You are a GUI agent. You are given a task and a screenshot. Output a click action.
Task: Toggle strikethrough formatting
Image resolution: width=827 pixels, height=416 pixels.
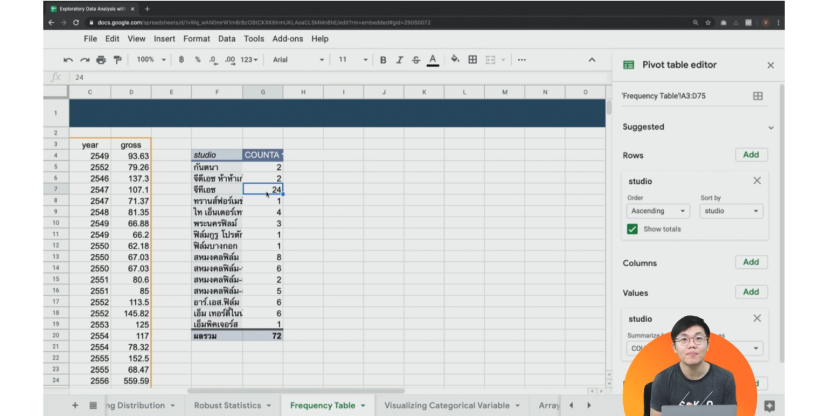pyautogui.click(x=416, y=60)
